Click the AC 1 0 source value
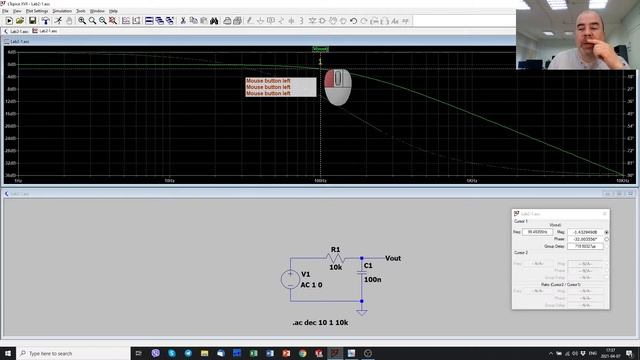The width and height of the screenshot is (640, 360). (x=311, y=285)
